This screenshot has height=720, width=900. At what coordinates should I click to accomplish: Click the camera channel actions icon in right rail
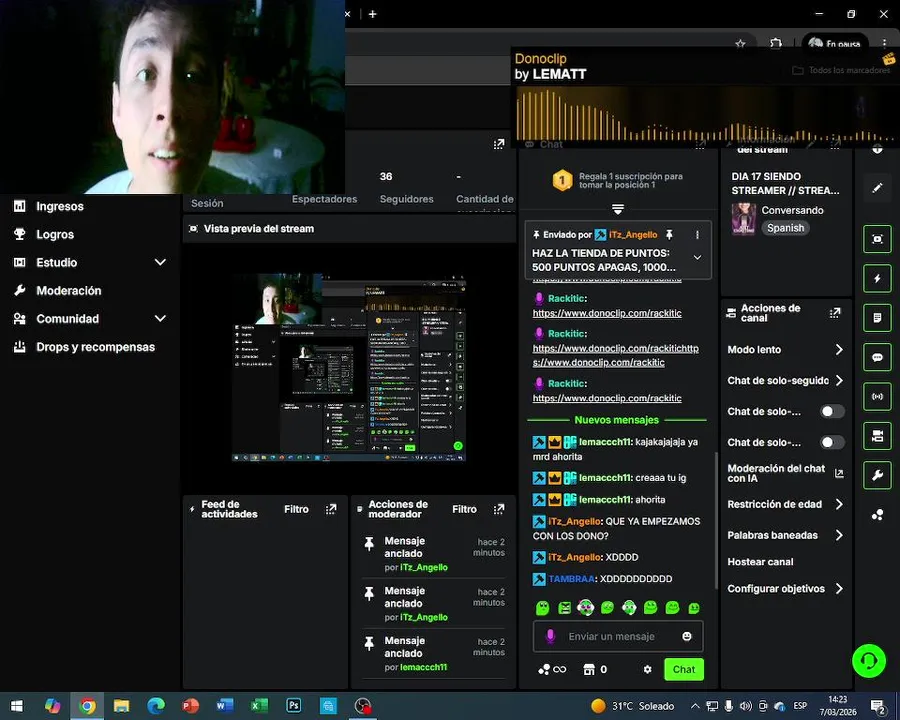[877, 436]
